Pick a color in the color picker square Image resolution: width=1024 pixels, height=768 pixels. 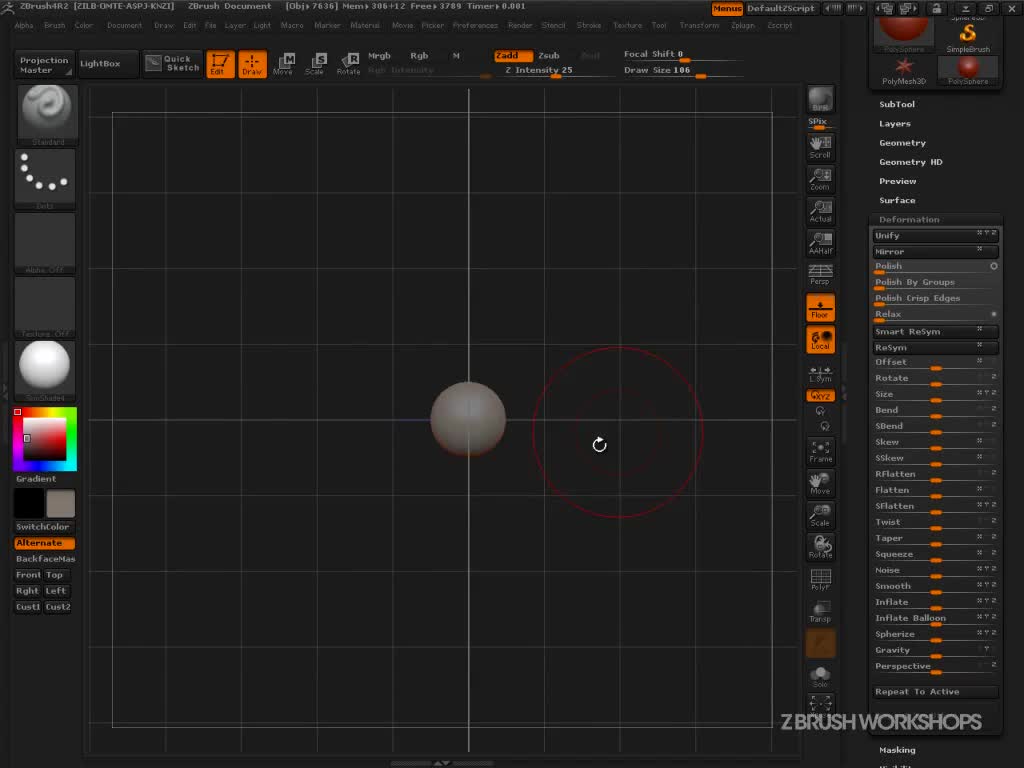tap(45, 439)
